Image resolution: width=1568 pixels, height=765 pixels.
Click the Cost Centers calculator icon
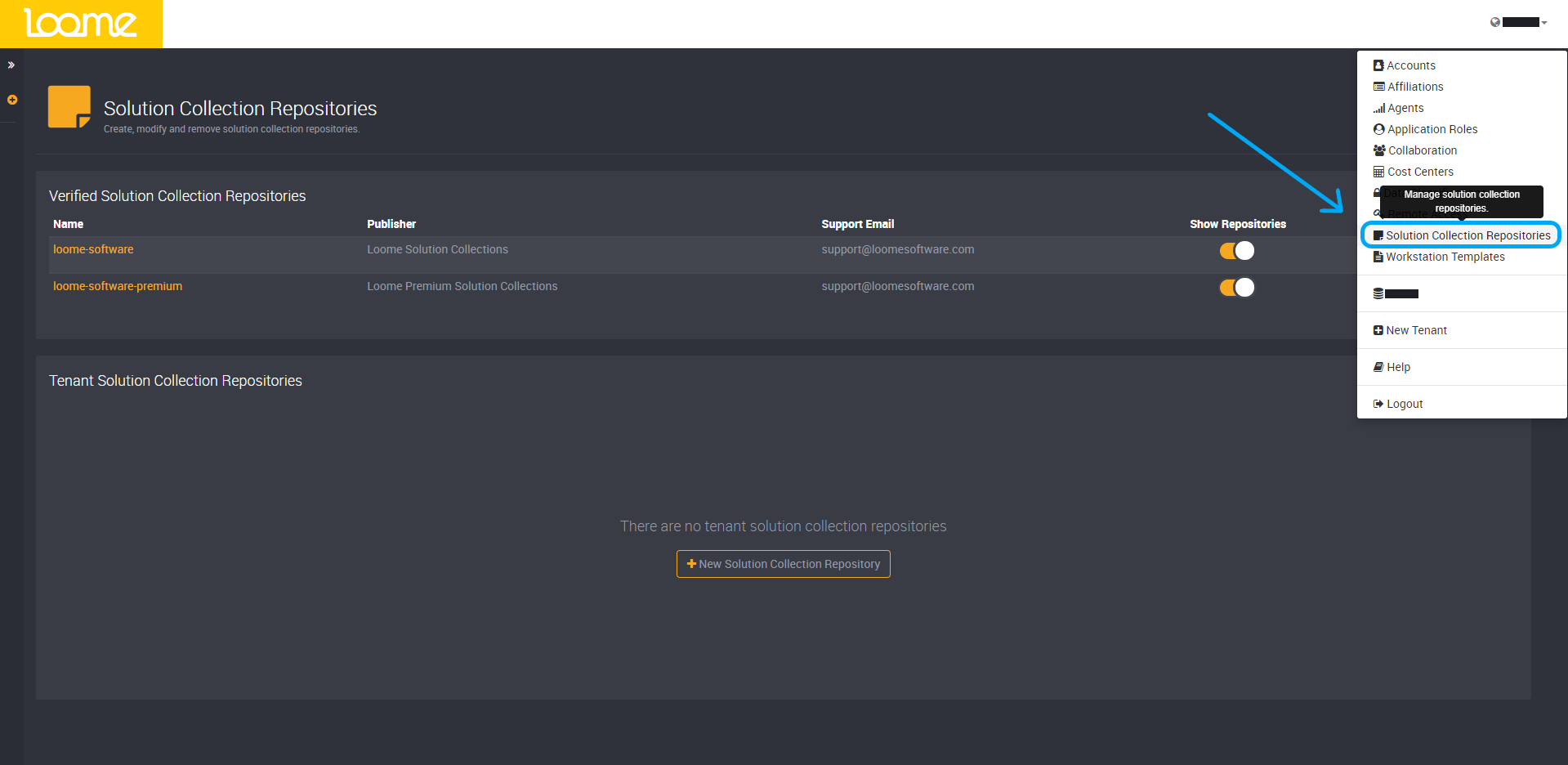coord(1379,172)
